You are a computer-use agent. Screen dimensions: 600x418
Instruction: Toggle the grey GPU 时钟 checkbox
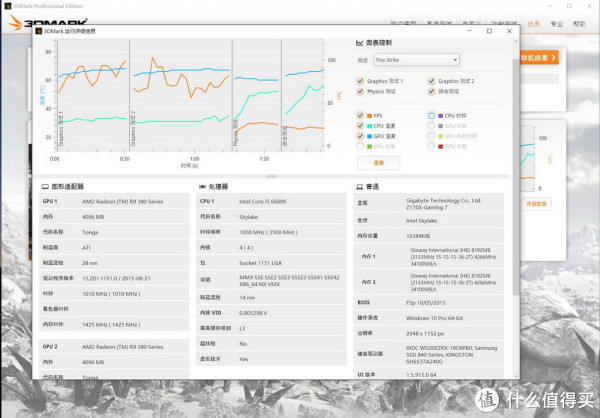click(431, 126)
